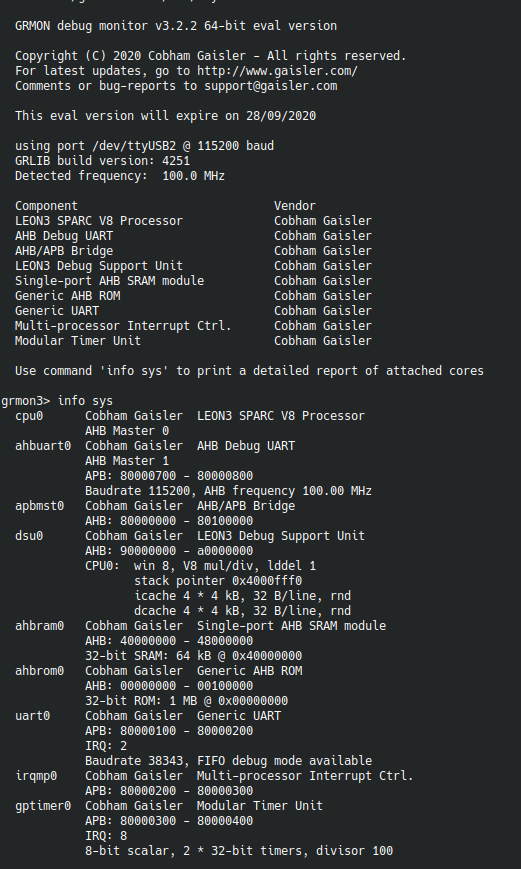
Task: Click the ahbram0 device entry
Action: coord(39,626)
